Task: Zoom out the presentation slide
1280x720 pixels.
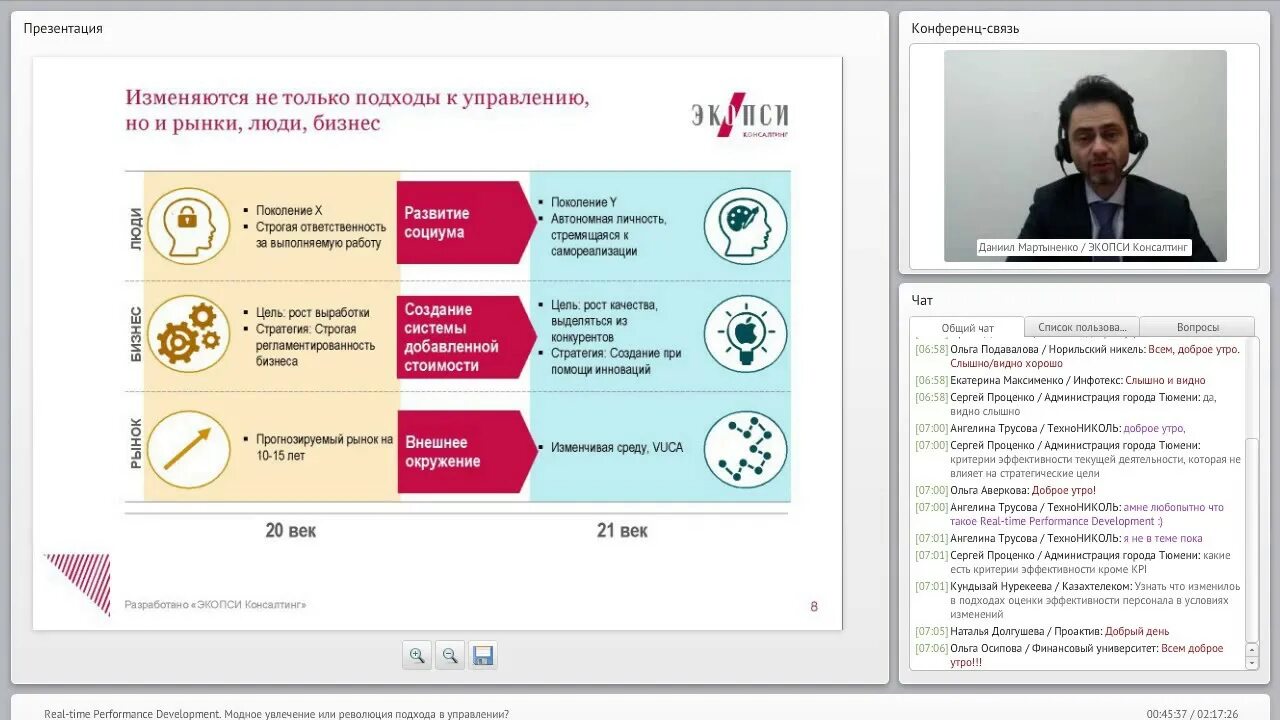Action: click(450, 656)
